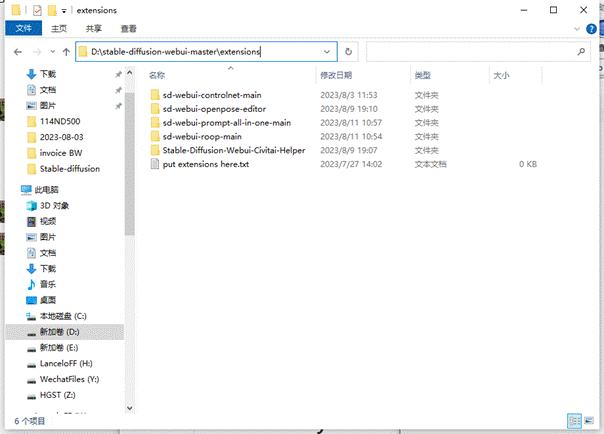The image size is (604, 434).
Task: Select the sd-webui-roop-main folder icon
Action: click(155, 137)
